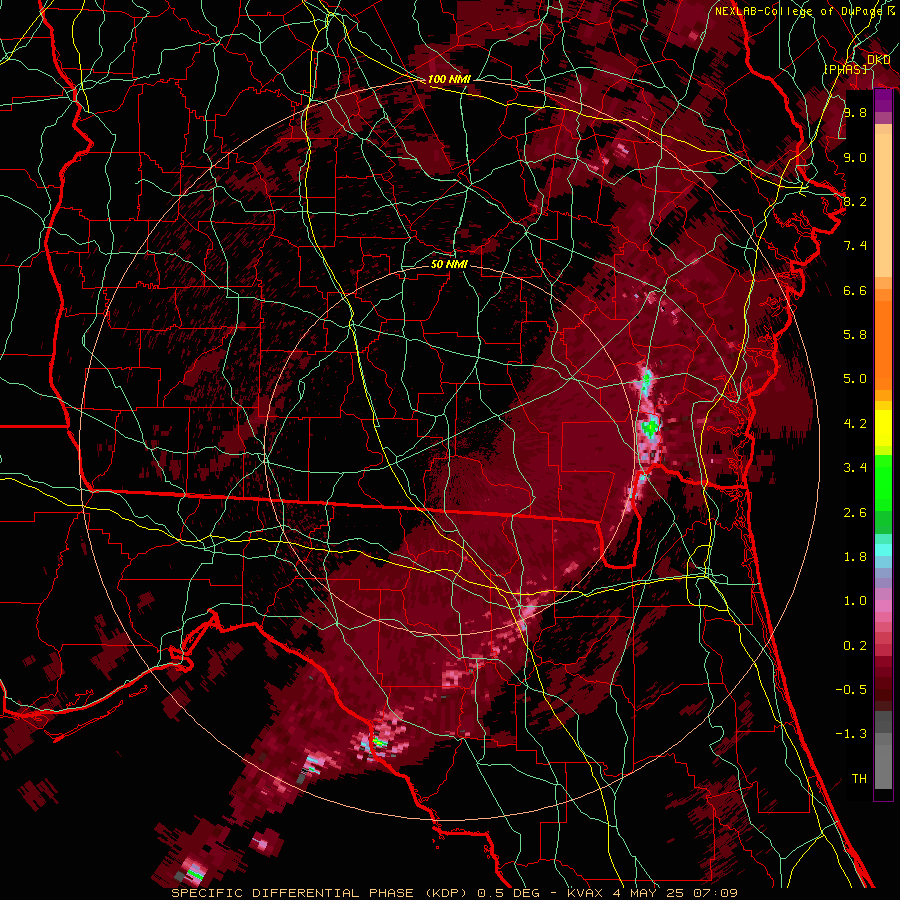Select the pink segment of the color bar
900x900 pixels.
(x=883, y=605)
